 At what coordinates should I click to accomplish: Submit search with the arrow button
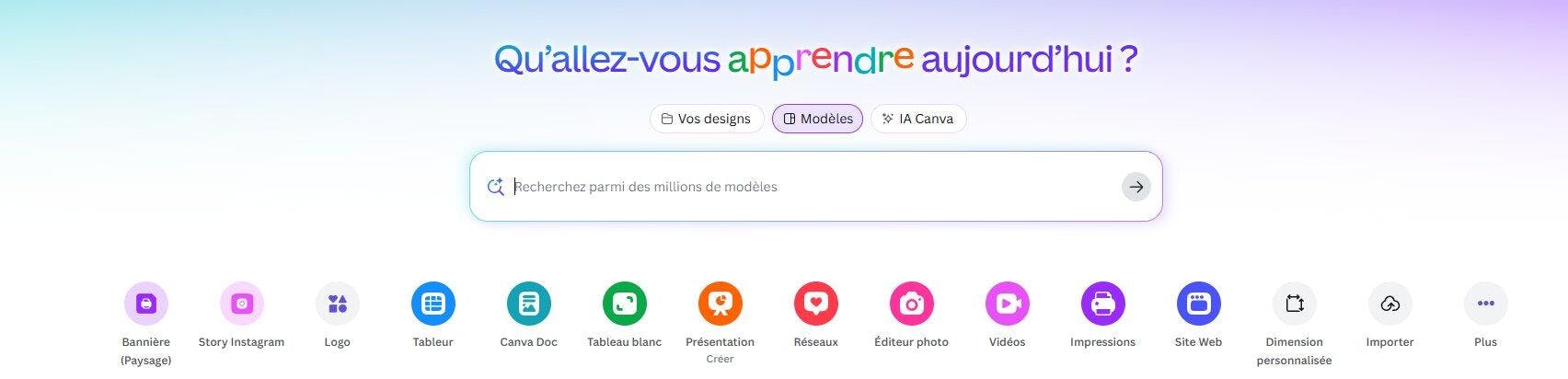(1136, 187)
